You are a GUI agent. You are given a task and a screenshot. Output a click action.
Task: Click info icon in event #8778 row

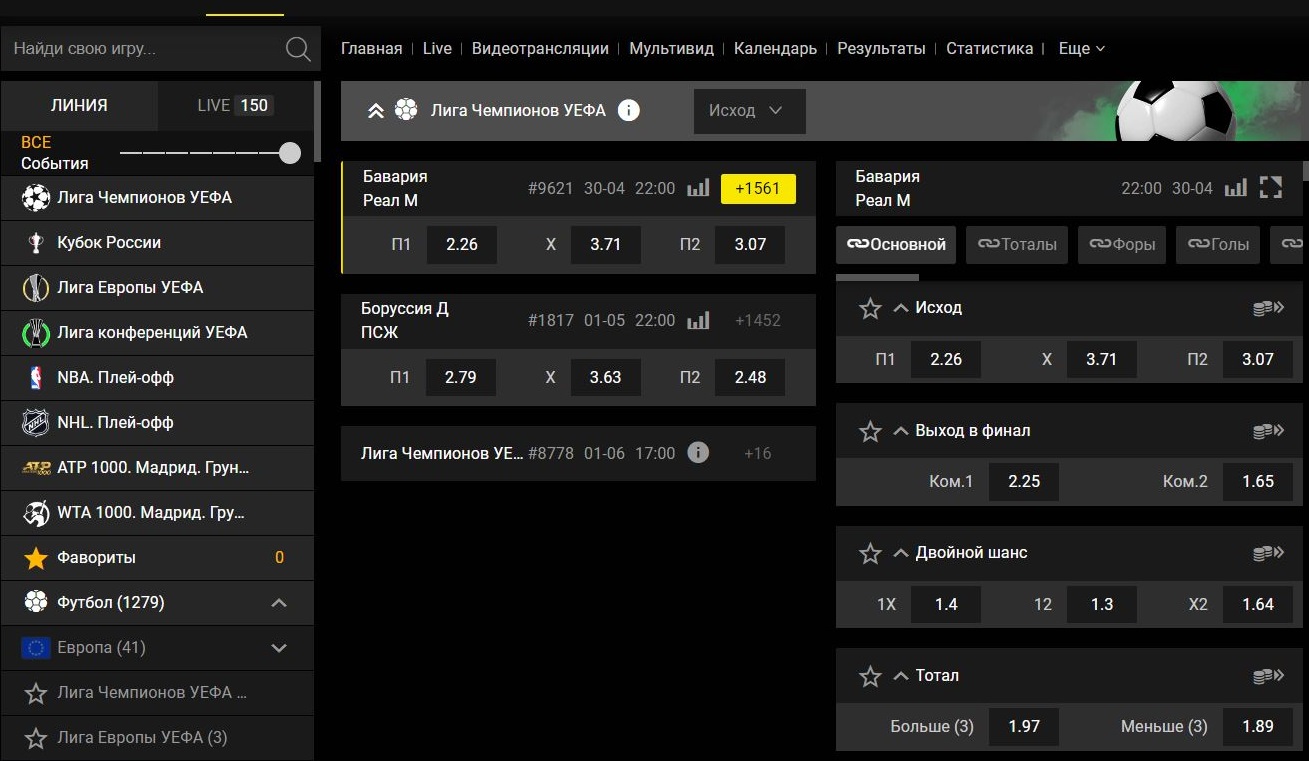pyautogui.click(x=699, y=453)
